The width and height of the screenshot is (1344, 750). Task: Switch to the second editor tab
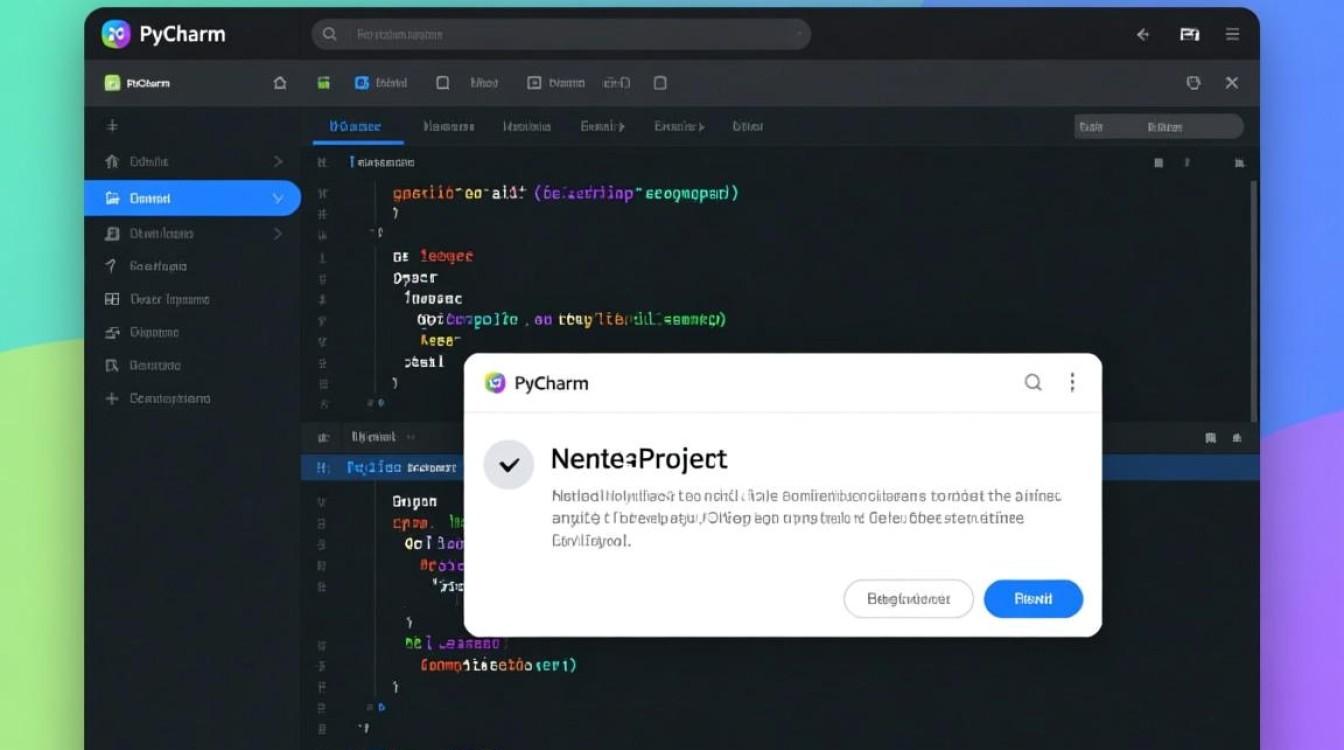pos(448,127)
